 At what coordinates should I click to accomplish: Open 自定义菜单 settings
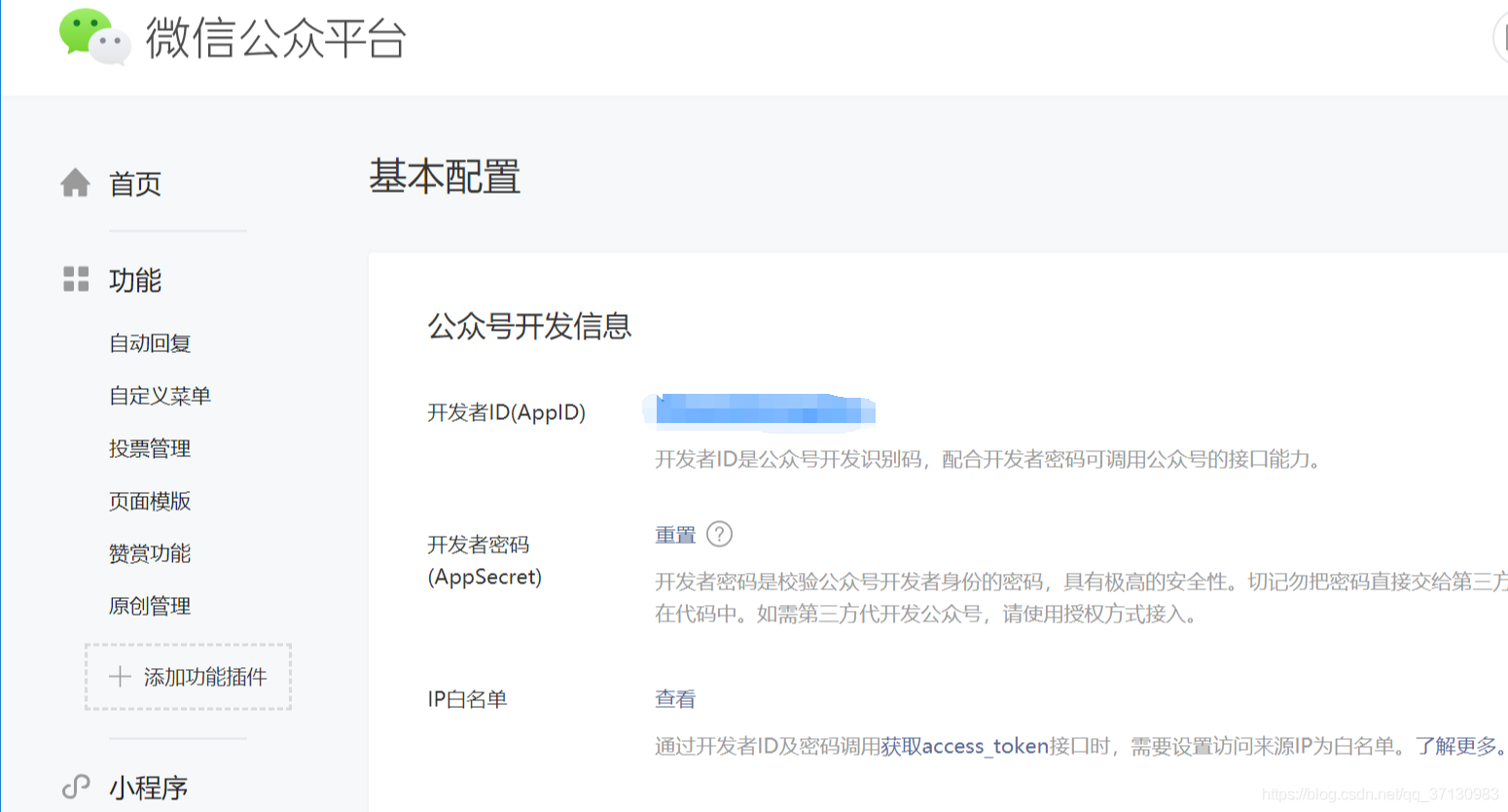pos(160,395)
